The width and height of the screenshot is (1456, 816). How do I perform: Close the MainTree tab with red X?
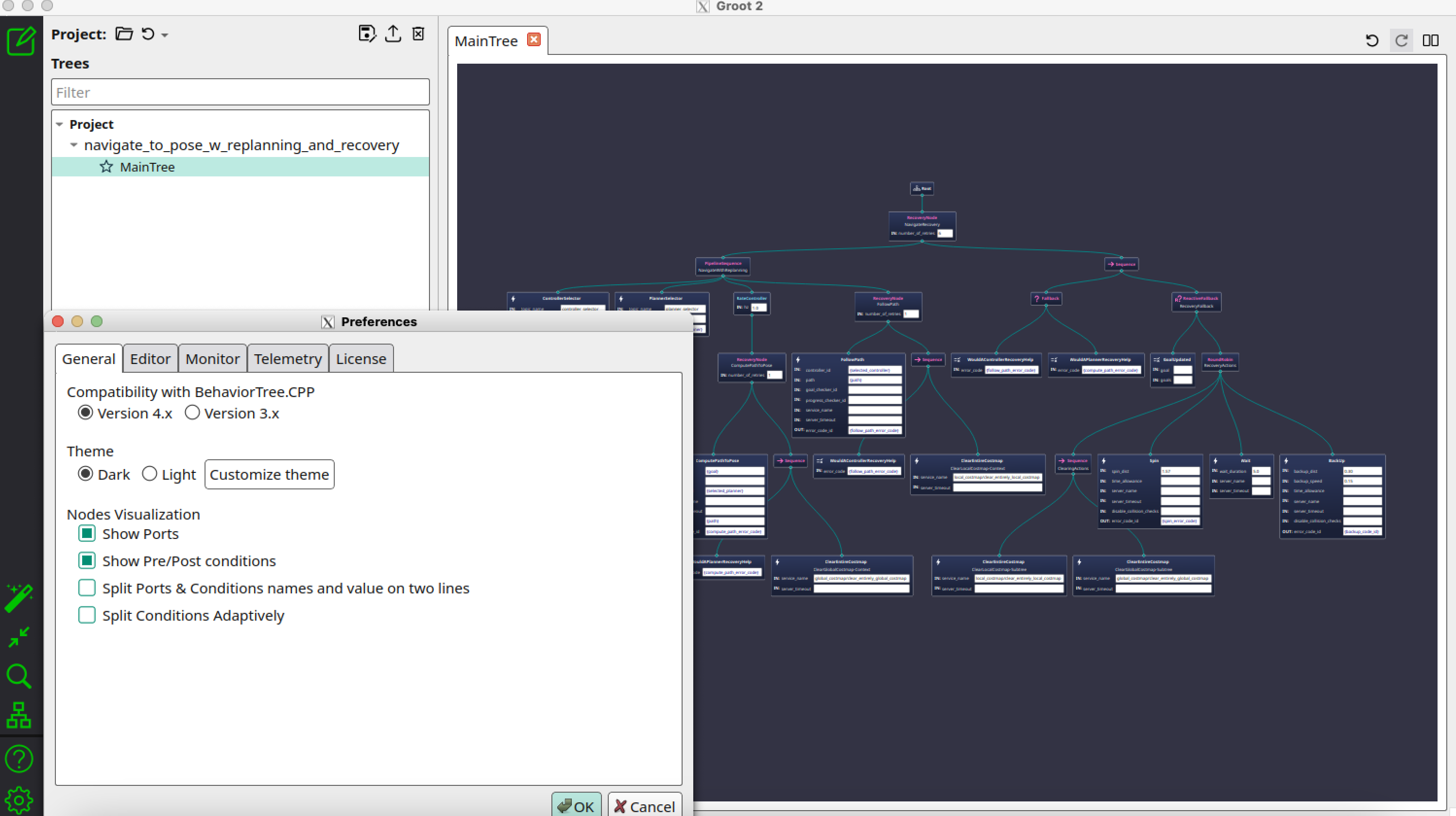coord(533,39)
